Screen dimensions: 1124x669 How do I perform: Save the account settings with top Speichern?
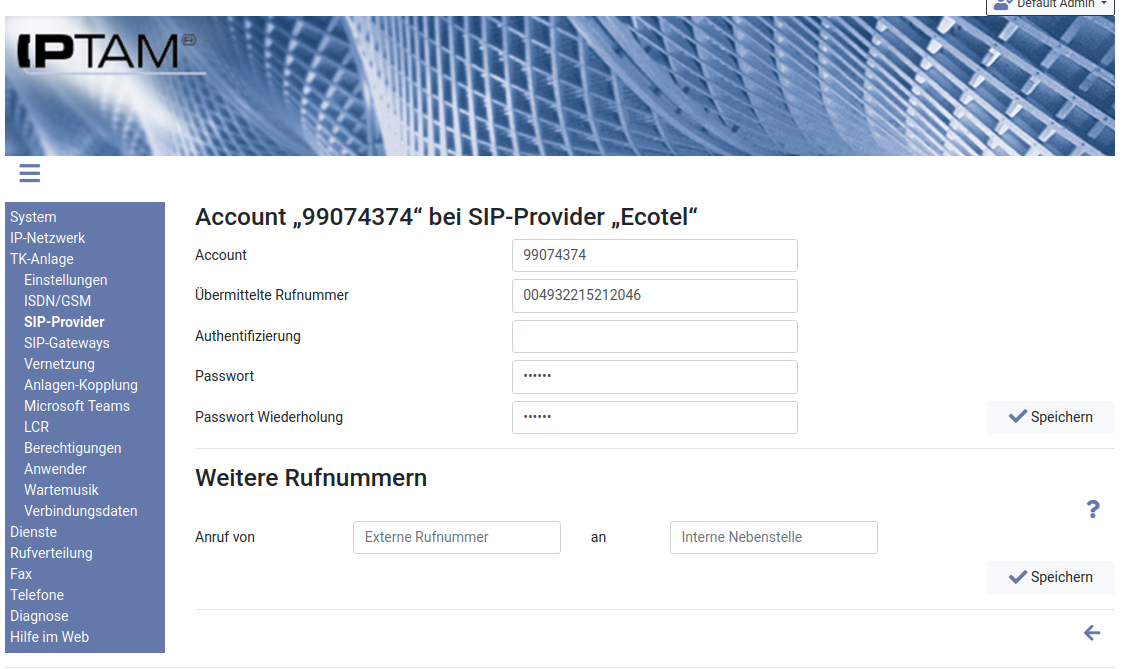1050,417
